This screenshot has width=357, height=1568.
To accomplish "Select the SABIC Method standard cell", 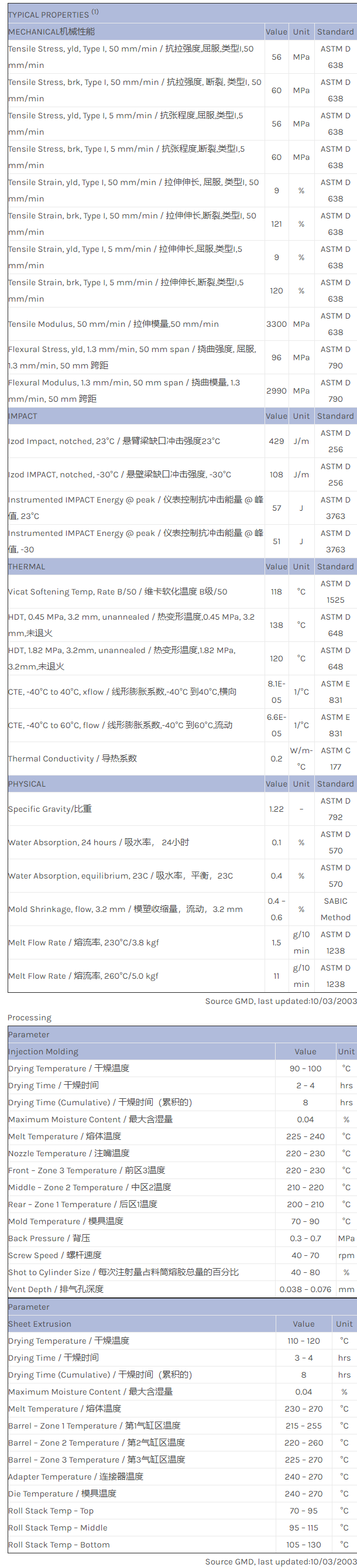I will coord(335,909).
